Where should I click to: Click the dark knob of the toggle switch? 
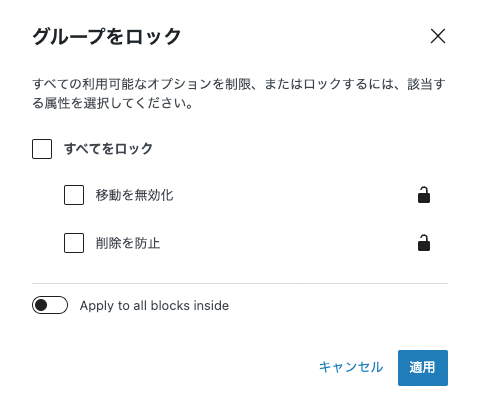click(41, 305)
